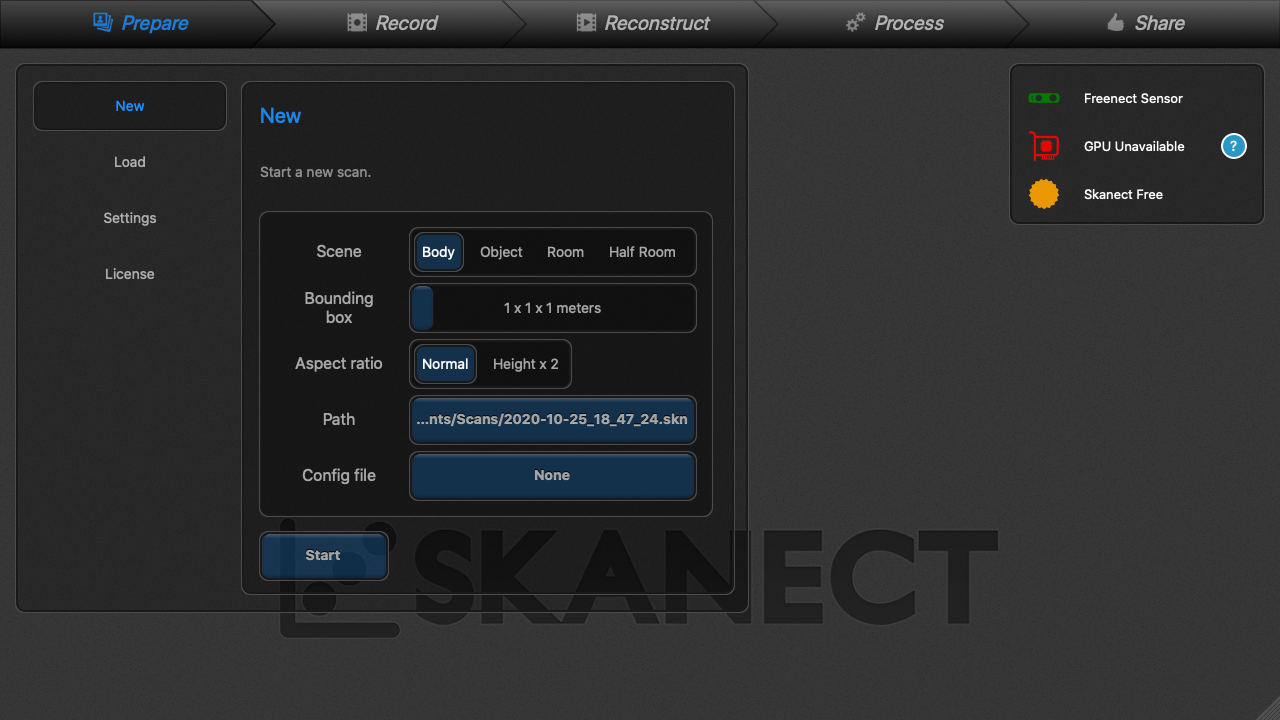Screen dimensions: 1280x720
Task: Click the scan Path field
Action: 553,420
